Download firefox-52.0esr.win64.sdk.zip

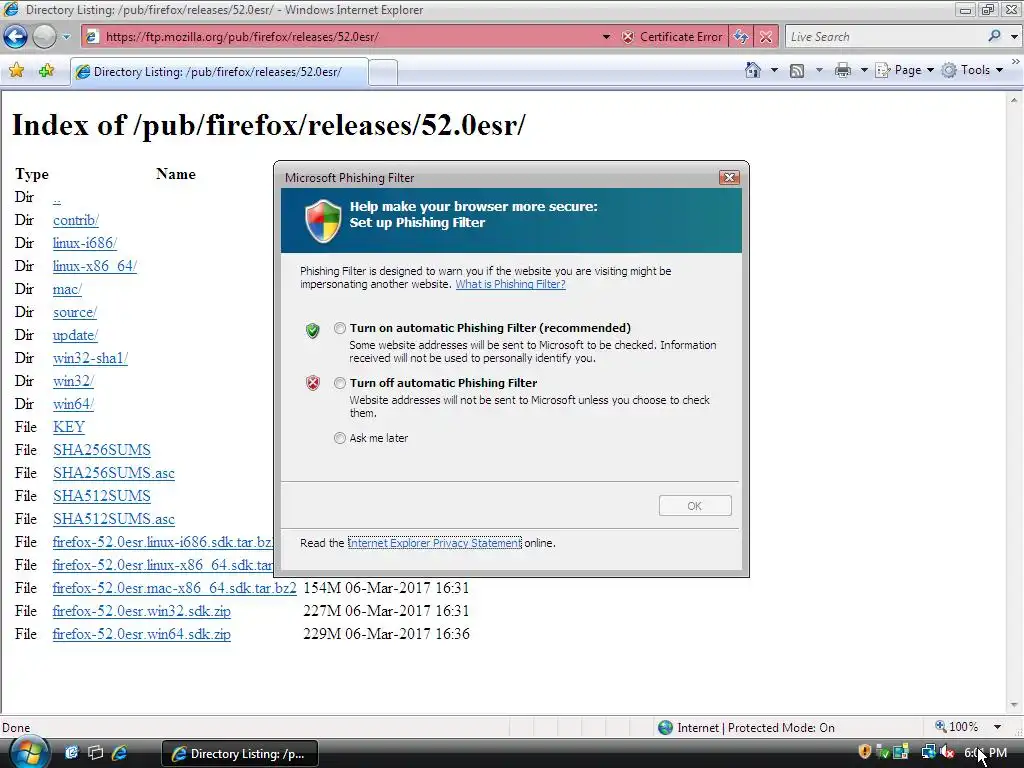pyautogui.click(x=142, y=633)
